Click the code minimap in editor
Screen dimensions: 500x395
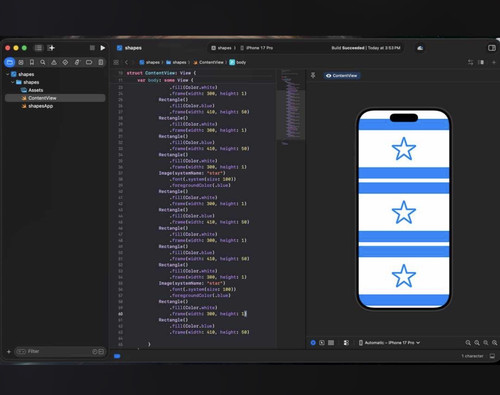click(291, 107)
